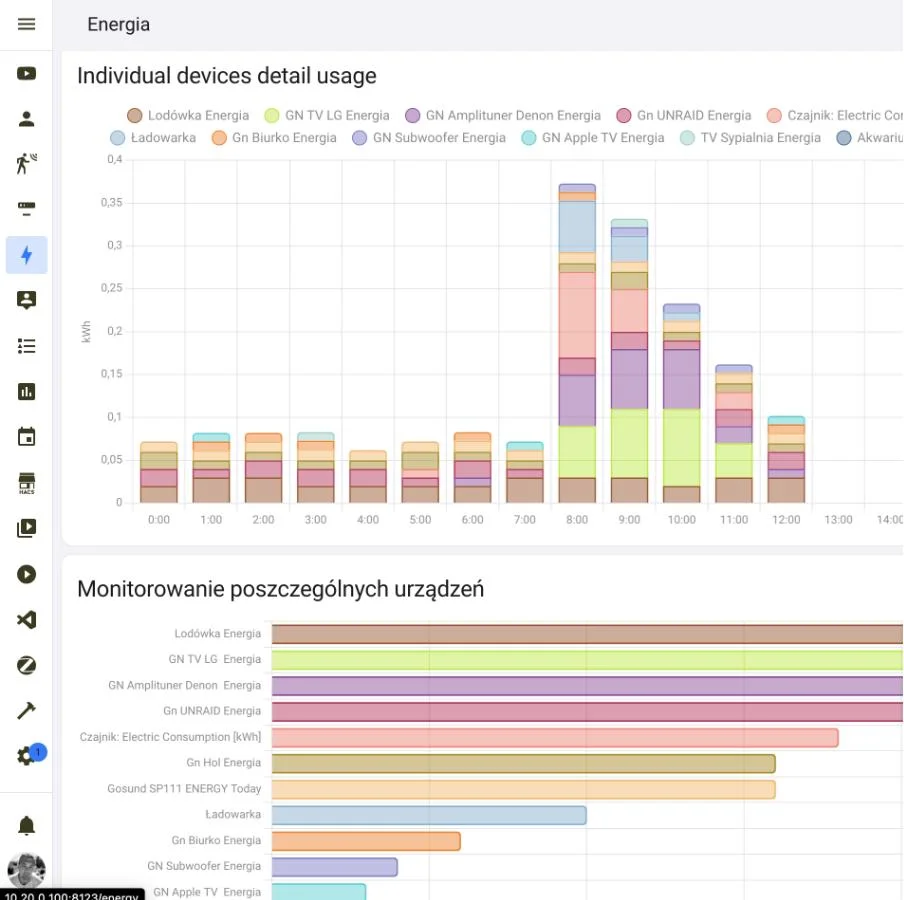The image size is (904, 900).
Task: Open the HACS store icon
Action: (x=27, y=483)
